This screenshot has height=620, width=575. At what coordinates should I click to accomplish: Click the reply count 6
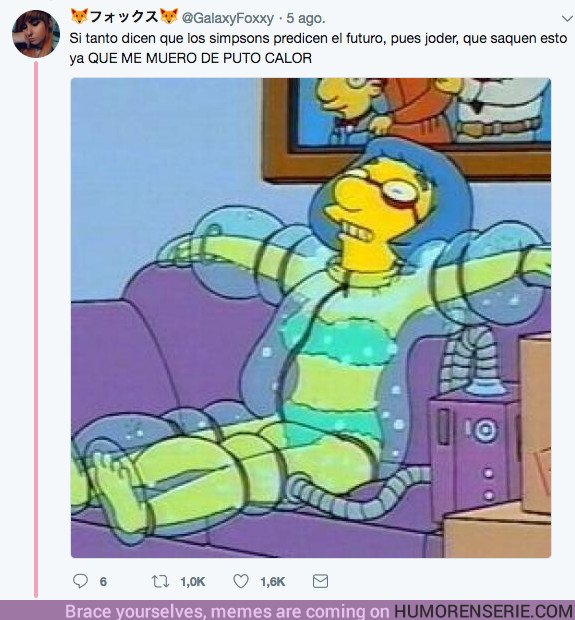point(103,582)
